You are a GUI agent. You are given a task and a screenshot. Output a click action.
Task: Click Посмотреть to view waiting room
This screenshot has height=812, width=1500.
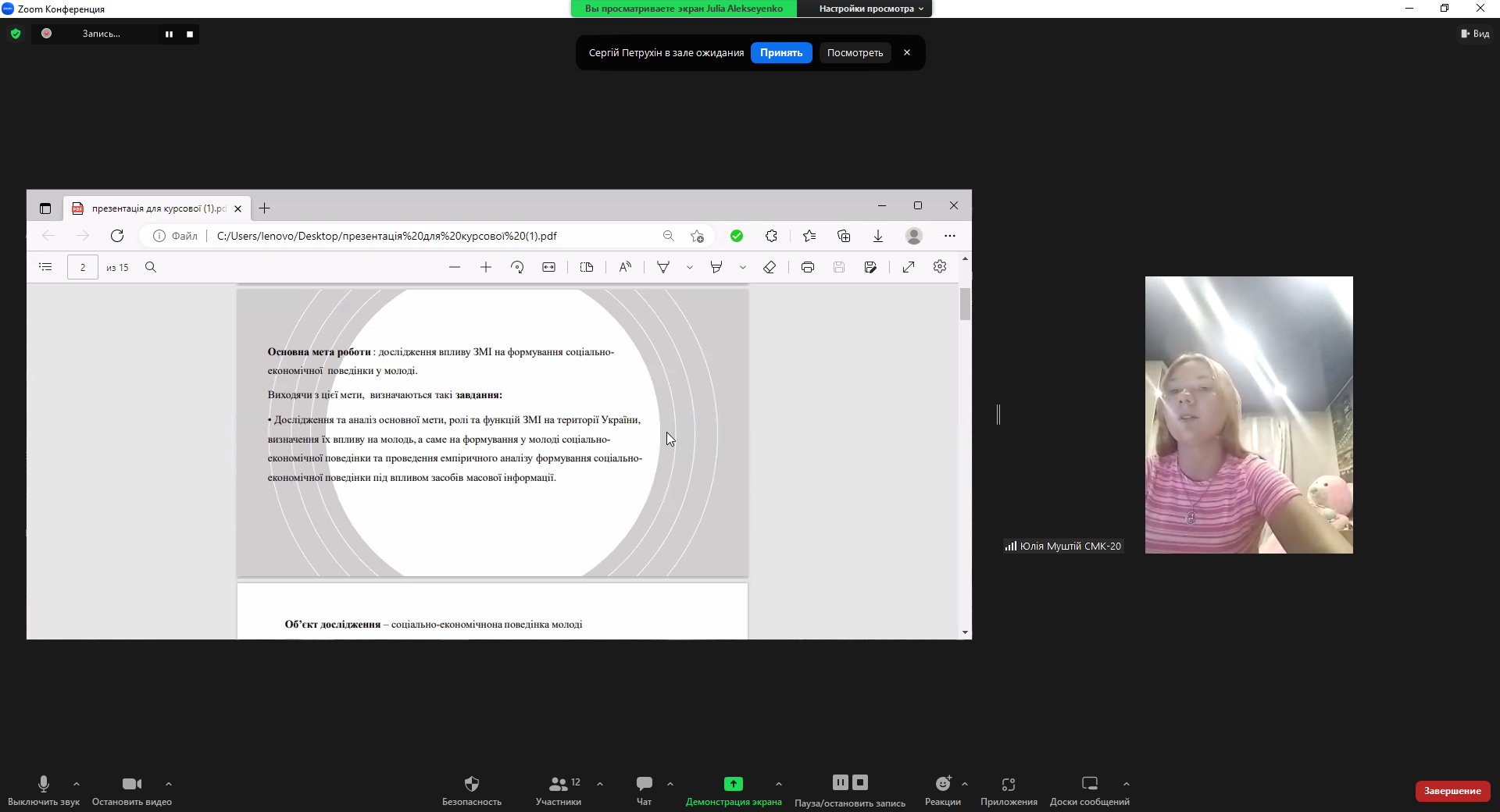(855, 53)
